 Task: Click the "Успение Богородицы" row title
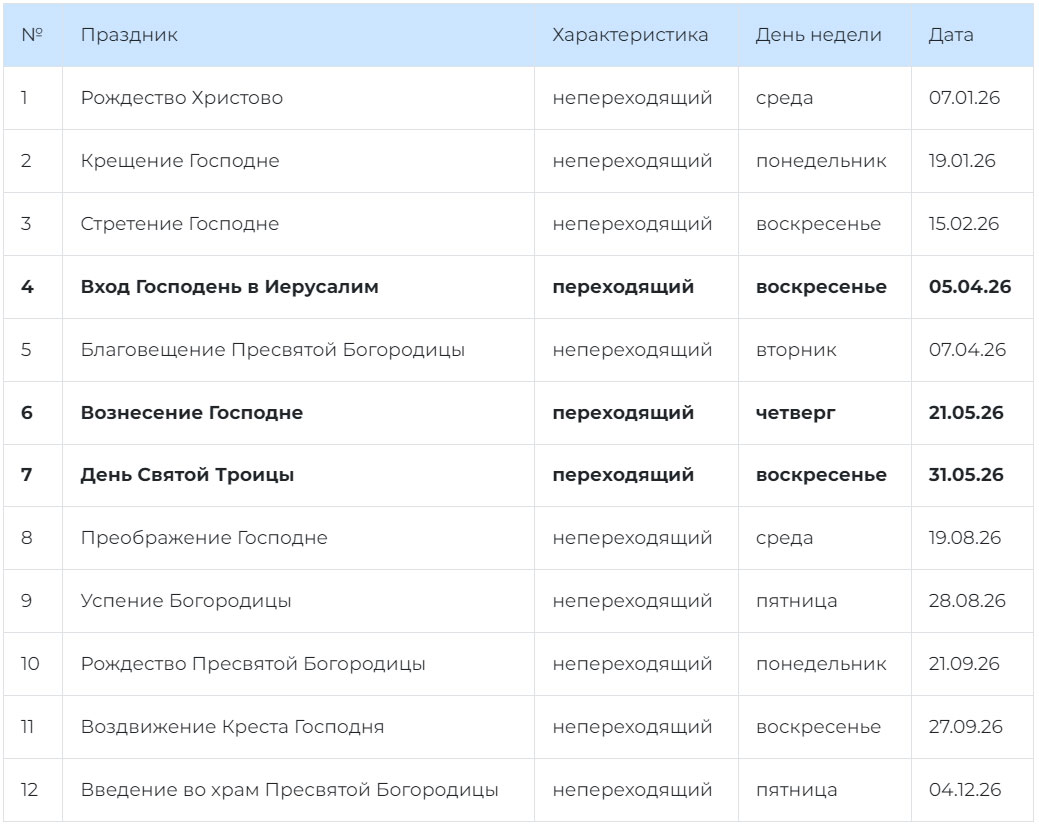coord(186,601)
